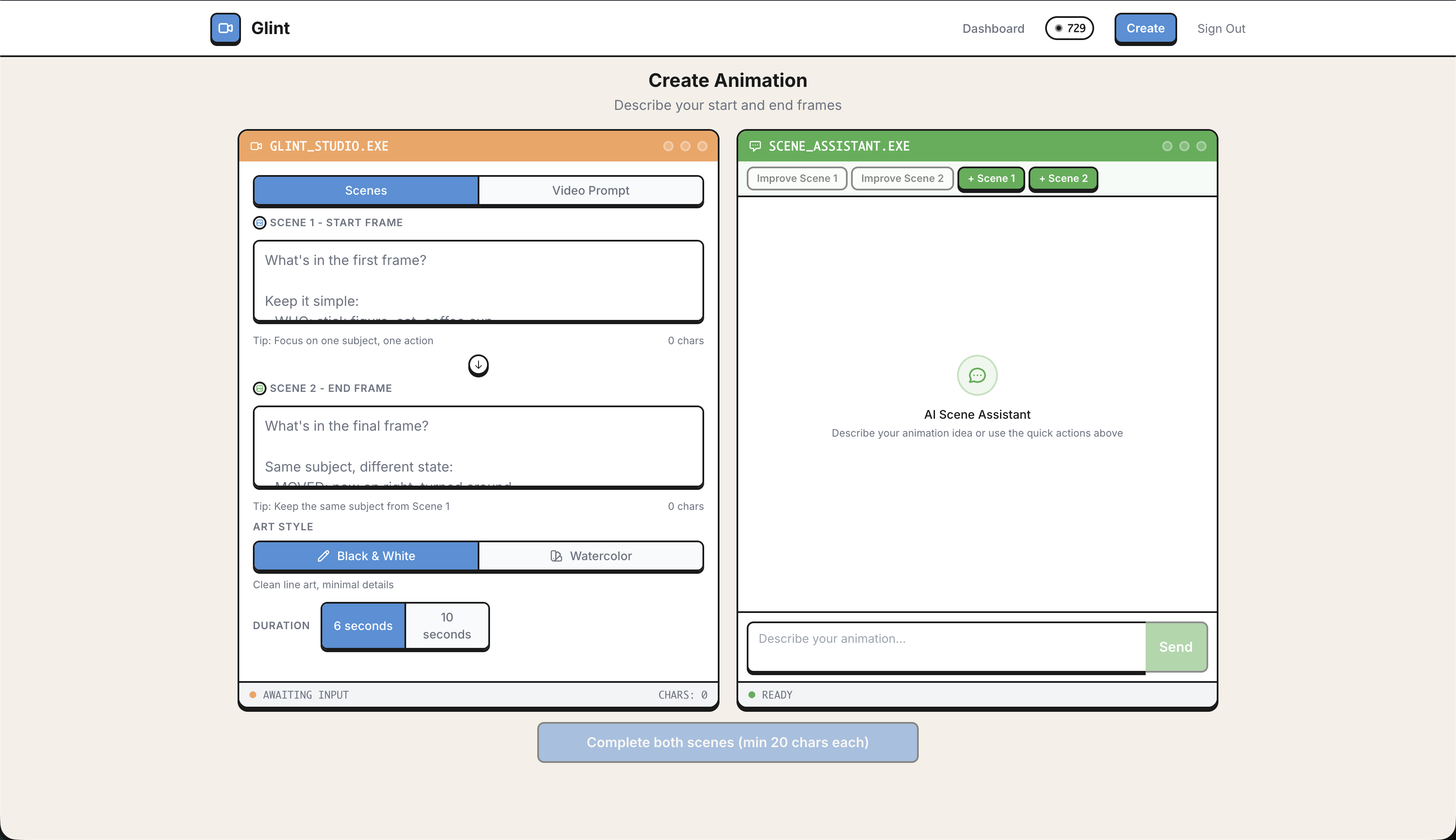Click the Sign Out link
The width and height of the screenshot is (1456, 840).
pyautogui.click(x=1221, y=29)
